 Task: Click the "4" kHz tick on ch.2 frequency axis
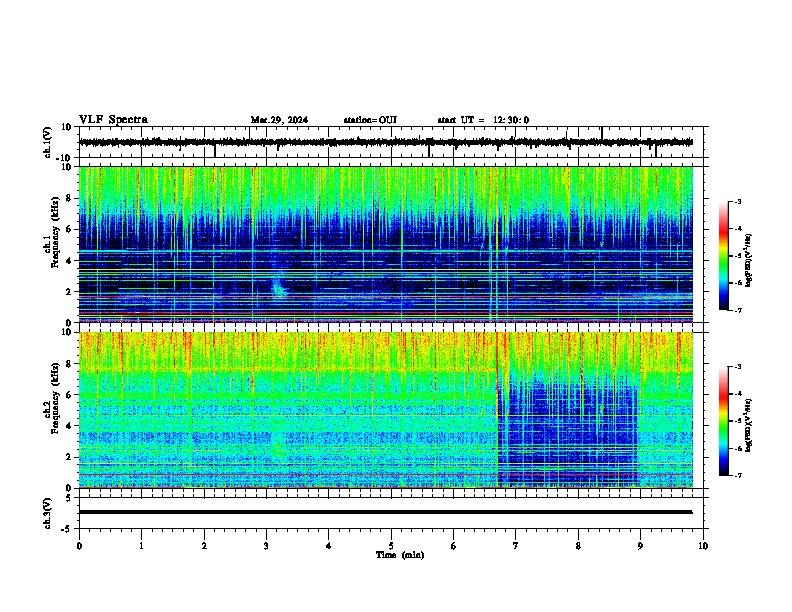pos(69,426)
